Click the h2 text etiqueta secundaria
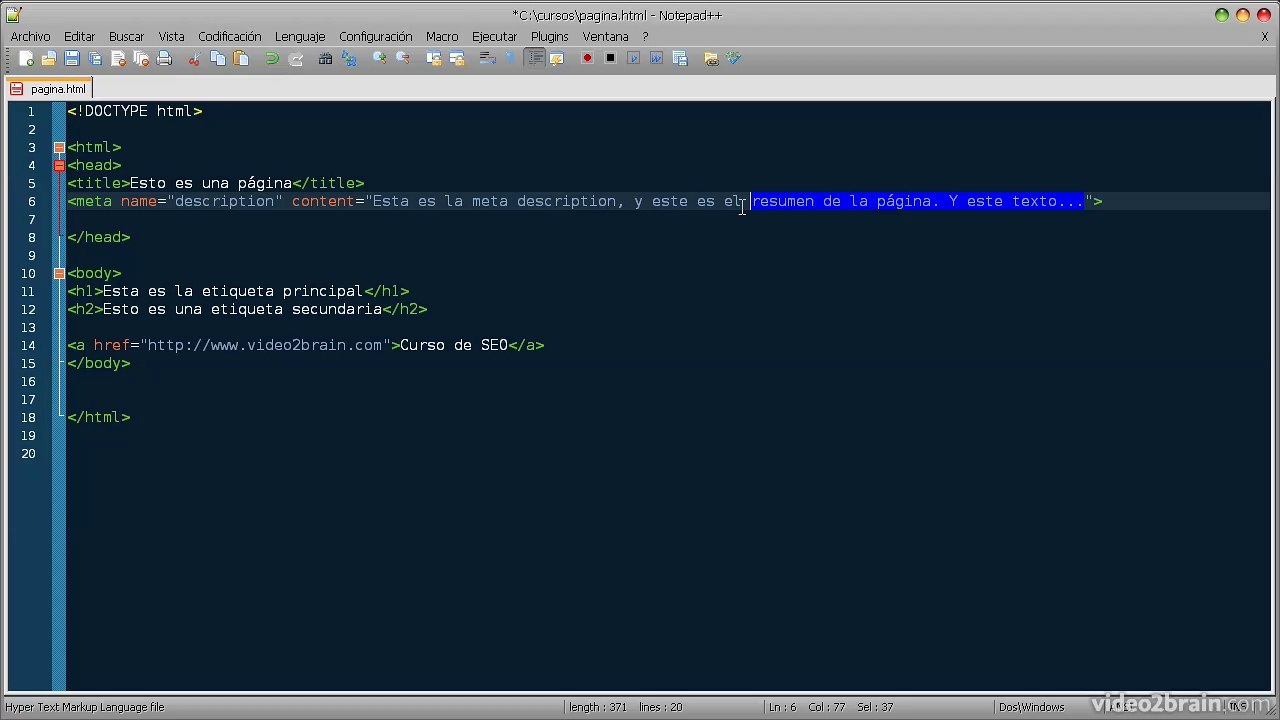Viewport: 1280px width, 720px height. pyautogui.click(x=296, y=309)
